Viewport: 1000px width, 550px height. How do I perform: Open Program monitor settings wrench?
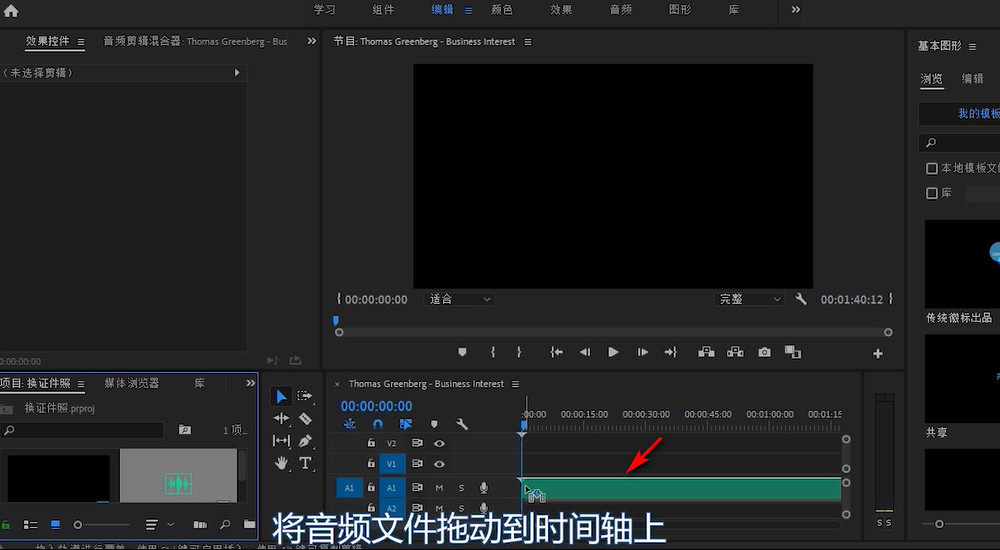point(800,299)
